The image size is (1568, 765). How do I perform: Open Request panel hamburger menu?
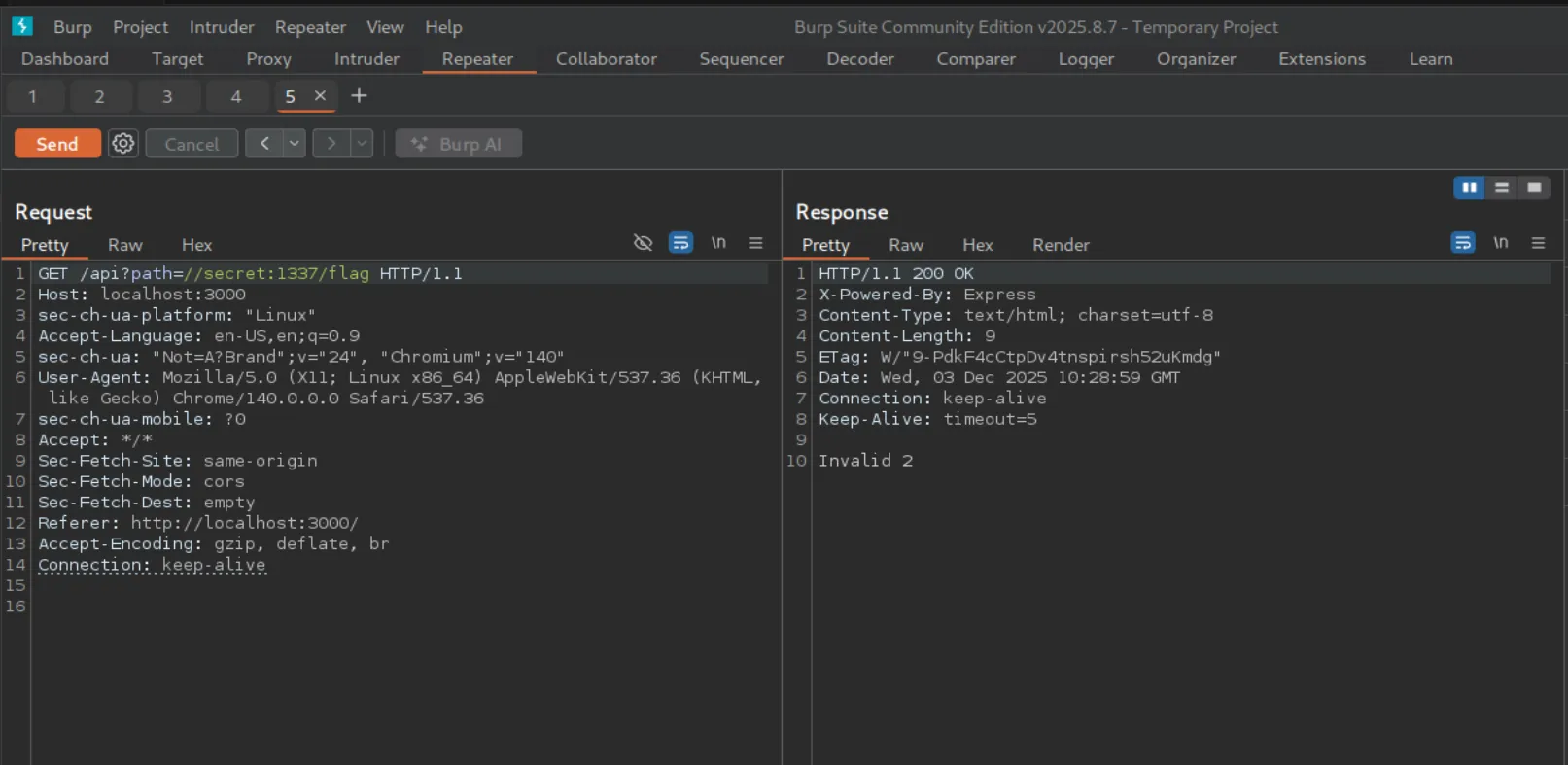(x=755, y=243)
